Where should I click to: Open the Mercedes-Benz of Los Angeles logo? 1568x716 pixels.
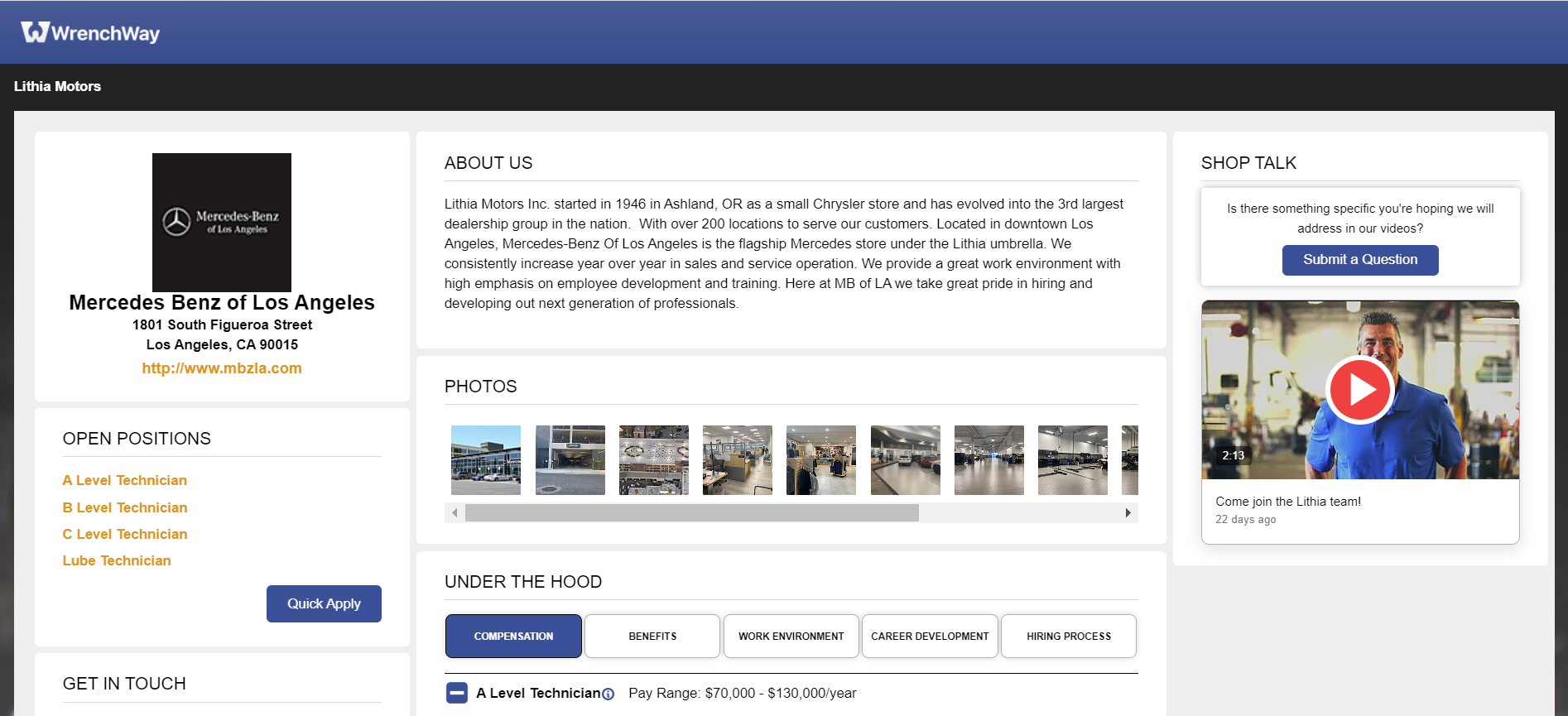coord(222,222)
